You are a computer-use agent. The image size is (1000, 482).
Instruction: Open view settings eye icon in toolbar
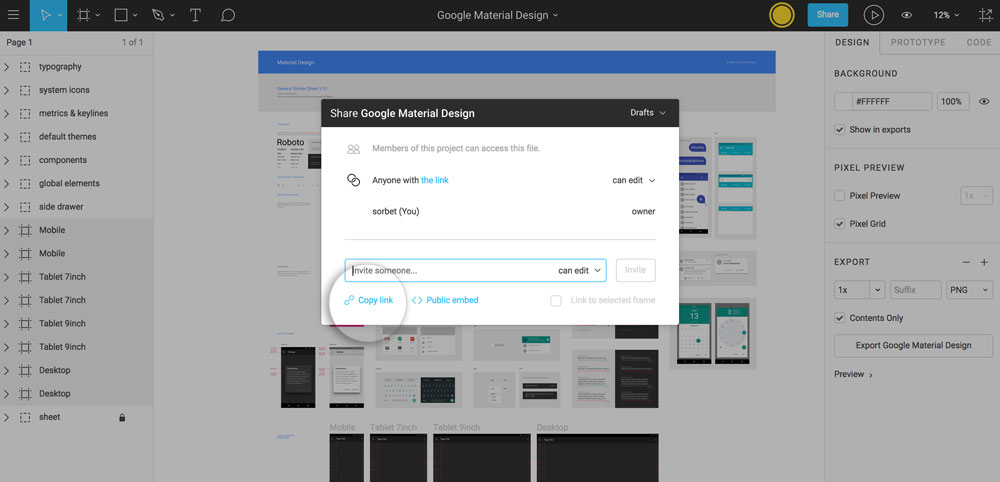(x=906, y=15)
